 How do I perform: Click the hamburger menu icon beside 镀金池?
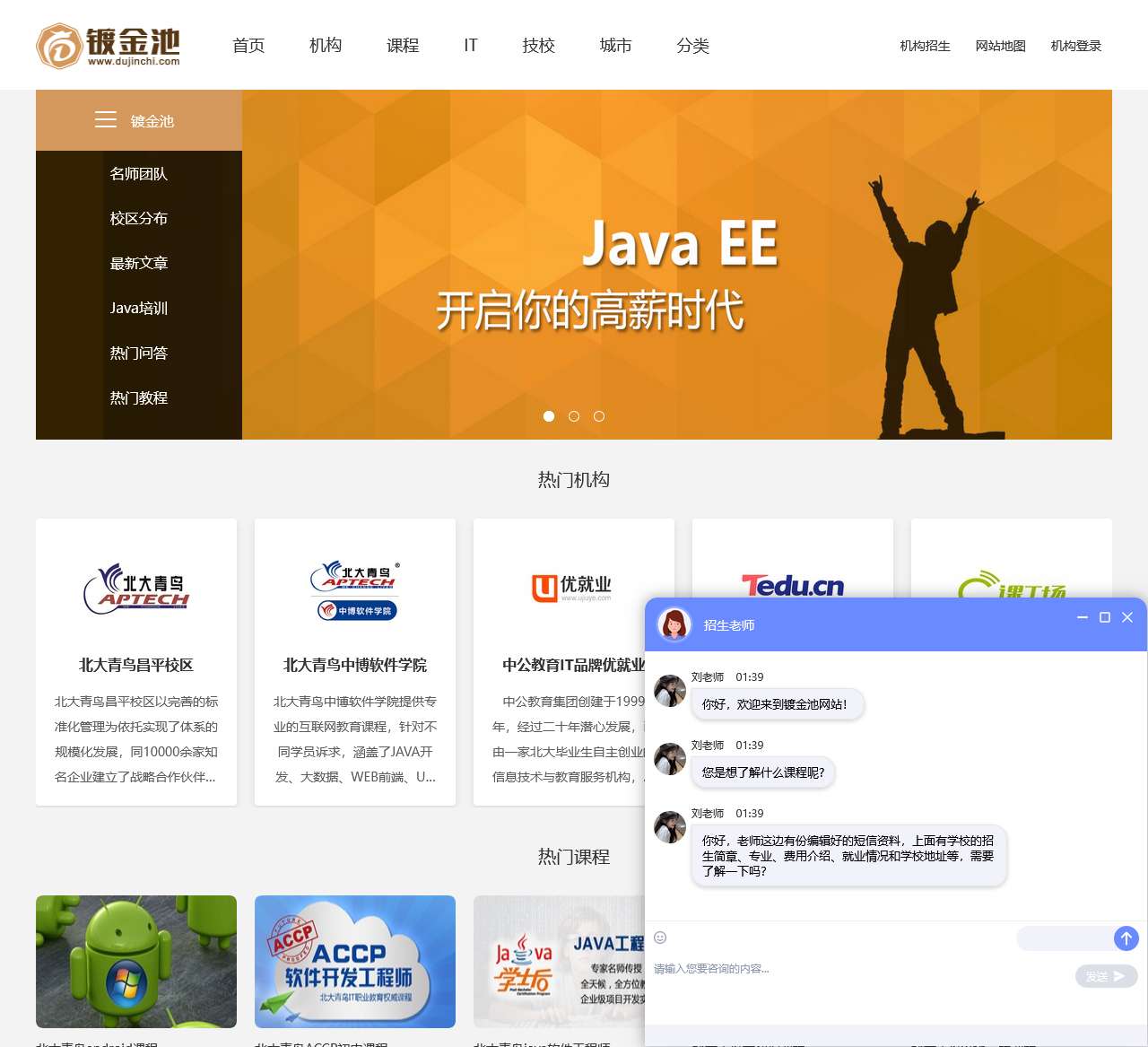(x=106, y=120)
